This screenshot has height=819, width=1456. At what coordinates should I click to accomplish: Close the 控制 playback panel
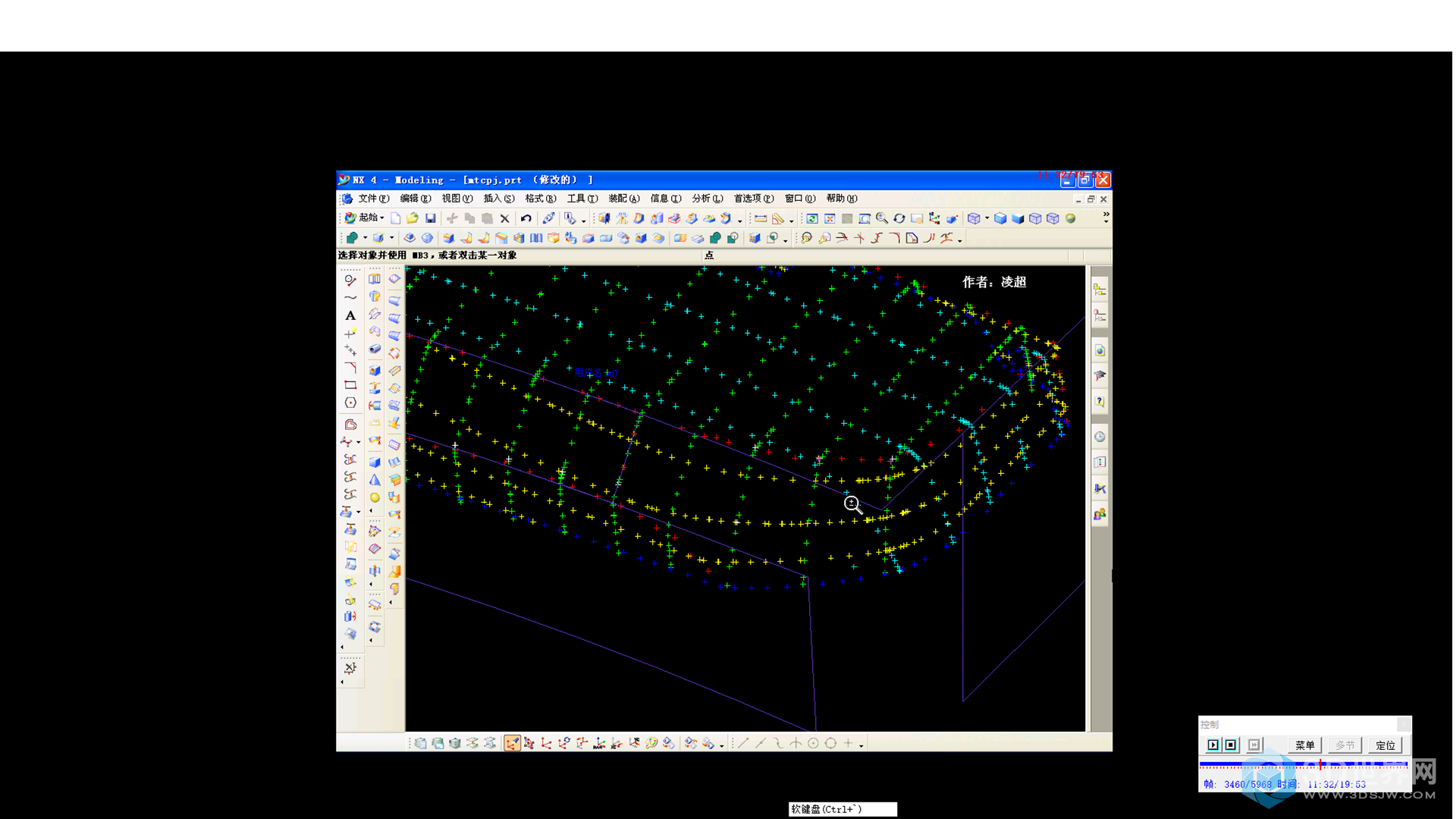pyautogui.click(x=1404, y=724)
